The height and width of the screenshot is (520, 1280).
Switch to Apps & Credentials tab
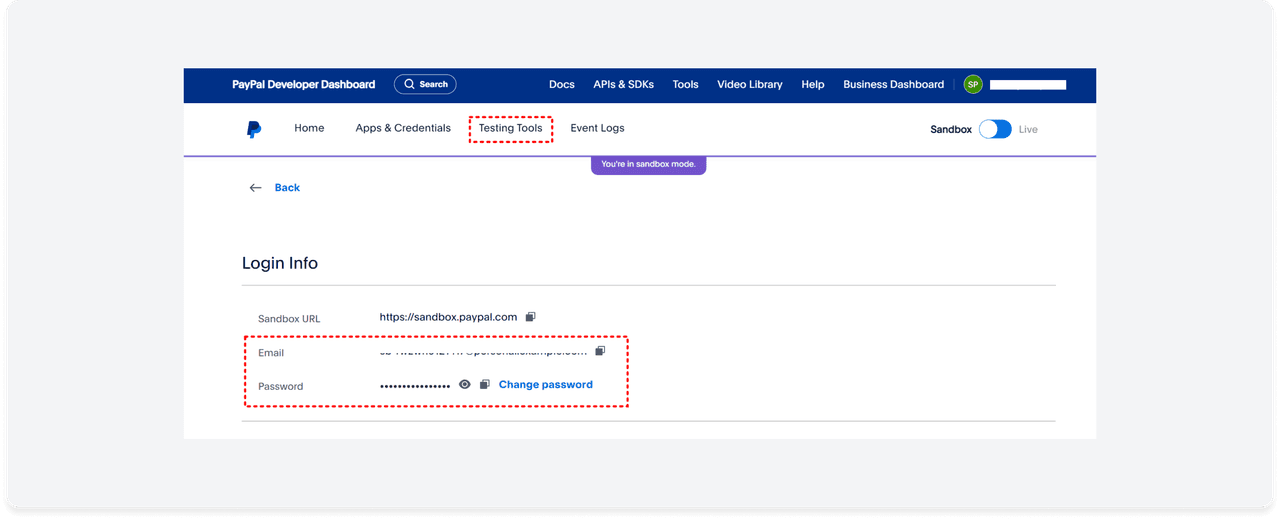[x=403, y=128]
